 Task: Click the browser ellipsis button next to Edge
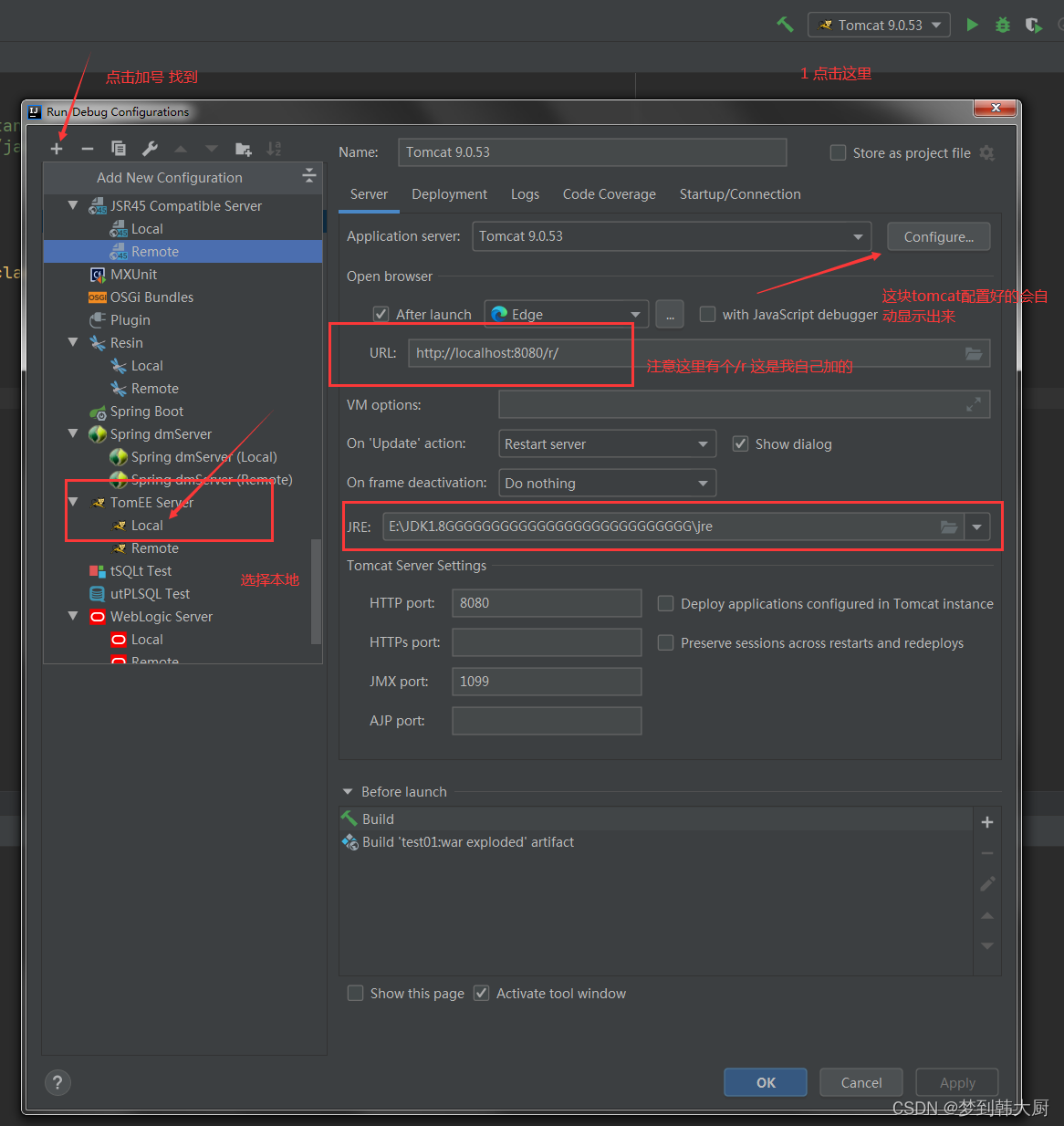(x=670, y=315)
